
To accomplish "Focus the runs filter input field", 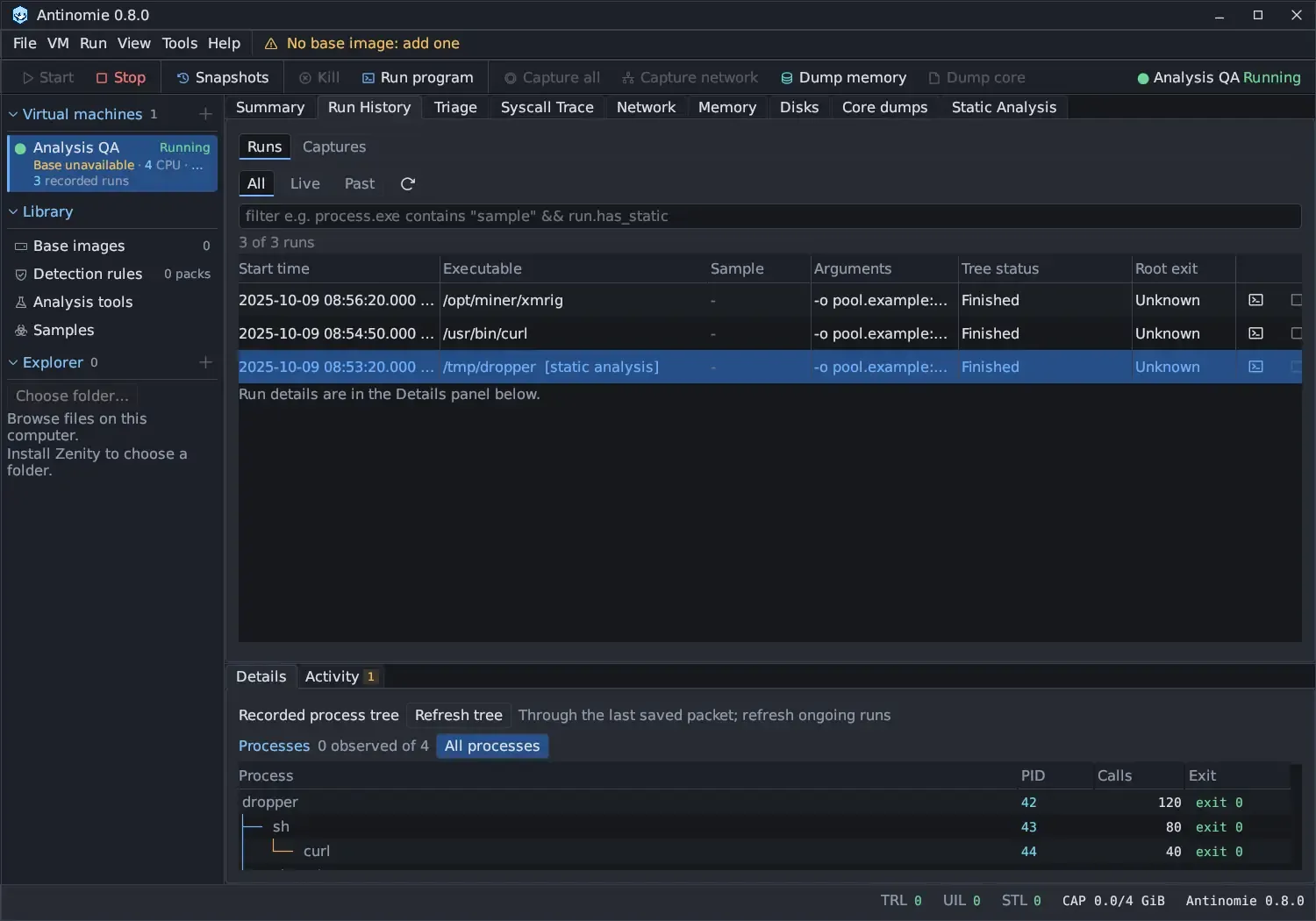I will (x=769, y=216).
